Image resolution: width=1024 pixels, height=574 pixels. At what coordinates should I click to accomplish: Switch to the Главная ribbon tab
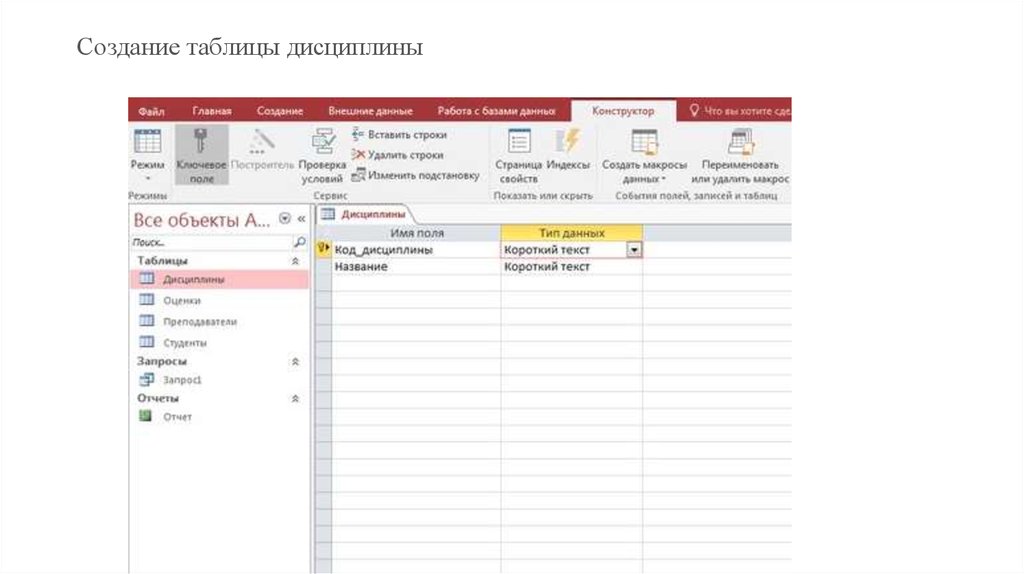pos(212,111)
